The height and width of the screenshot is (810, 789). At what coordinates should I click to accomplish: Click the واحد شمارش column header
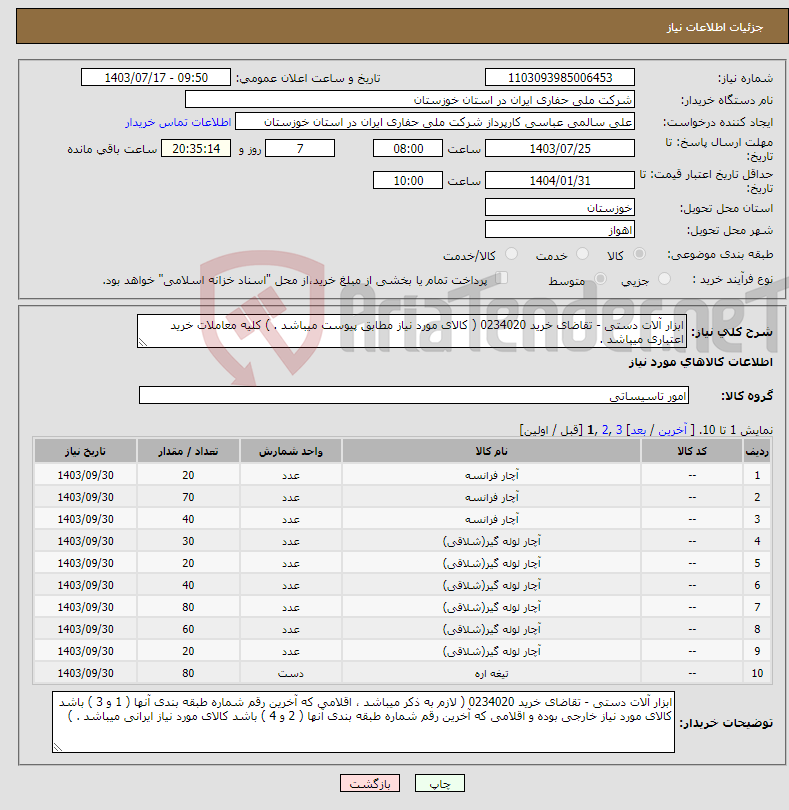(290, 451)
